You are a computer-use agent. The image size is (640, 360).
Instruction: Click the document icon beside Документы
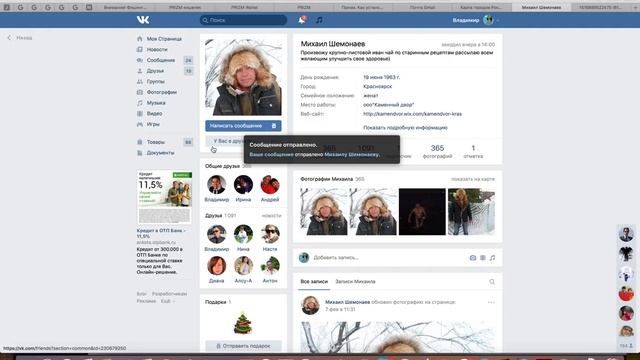(x=140, y=153)
